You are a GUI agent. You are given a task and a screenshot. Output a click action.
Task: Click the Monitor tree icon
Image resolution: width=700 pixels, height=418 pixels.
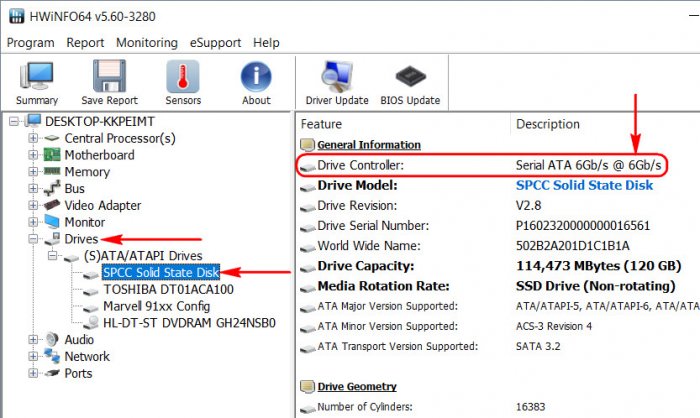coord(52,222)
